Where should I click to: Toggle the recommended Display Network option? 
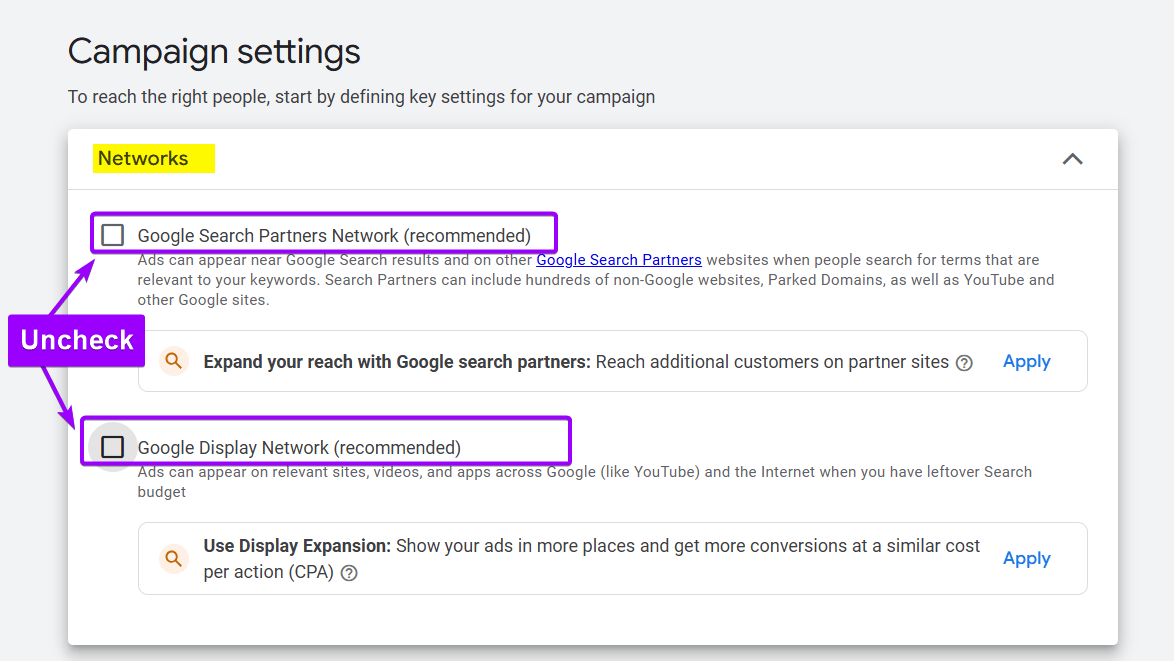(111, 446)
